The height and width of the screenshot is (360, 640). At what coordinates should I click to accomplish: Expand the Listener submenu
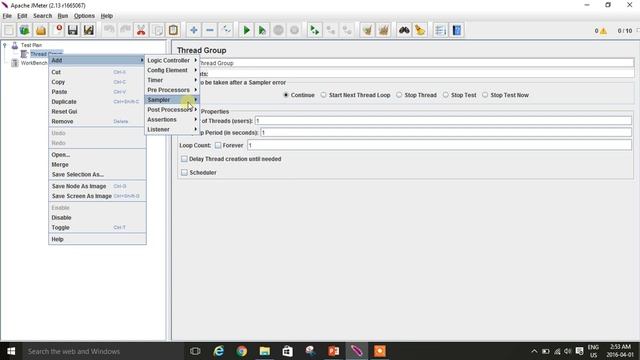(x=172, y=129)
